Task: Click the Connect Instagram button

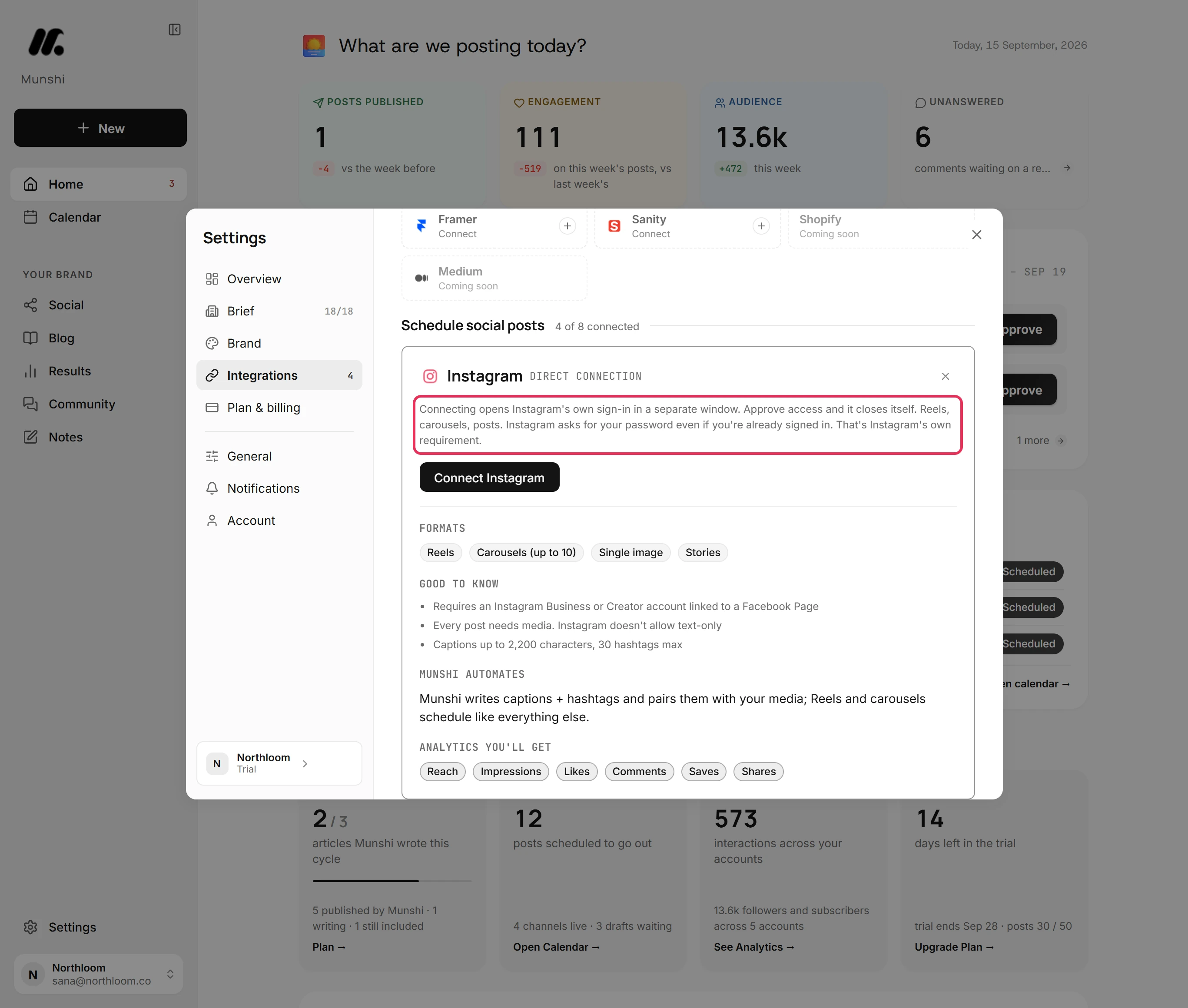Action: click(x=489, y=477)
